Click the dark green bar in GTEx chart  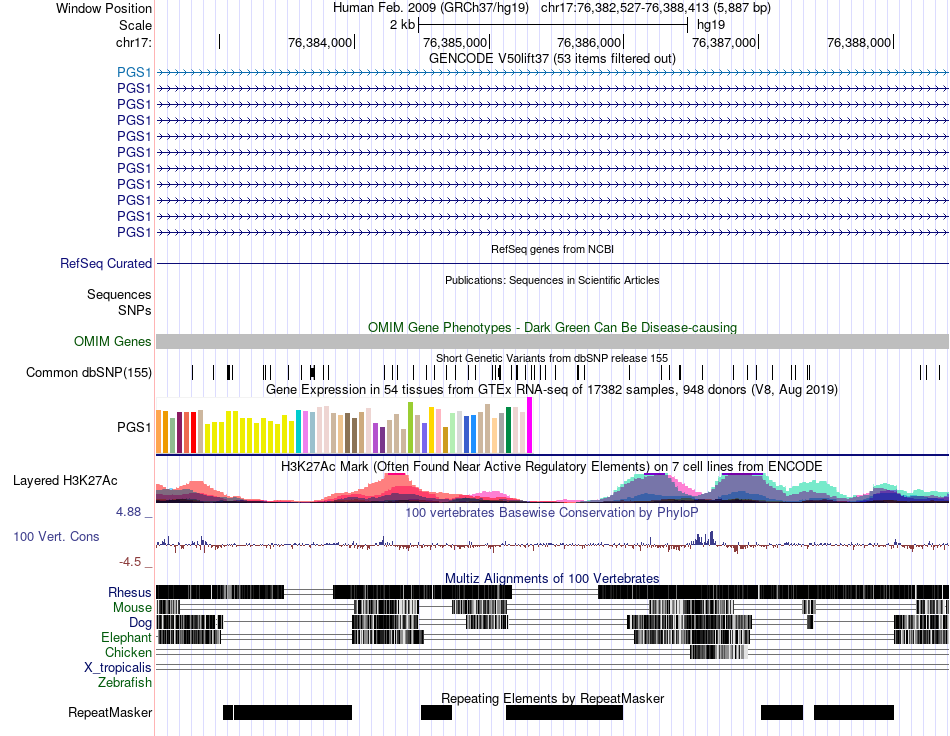pyautogui.click(x=508, y=430)
